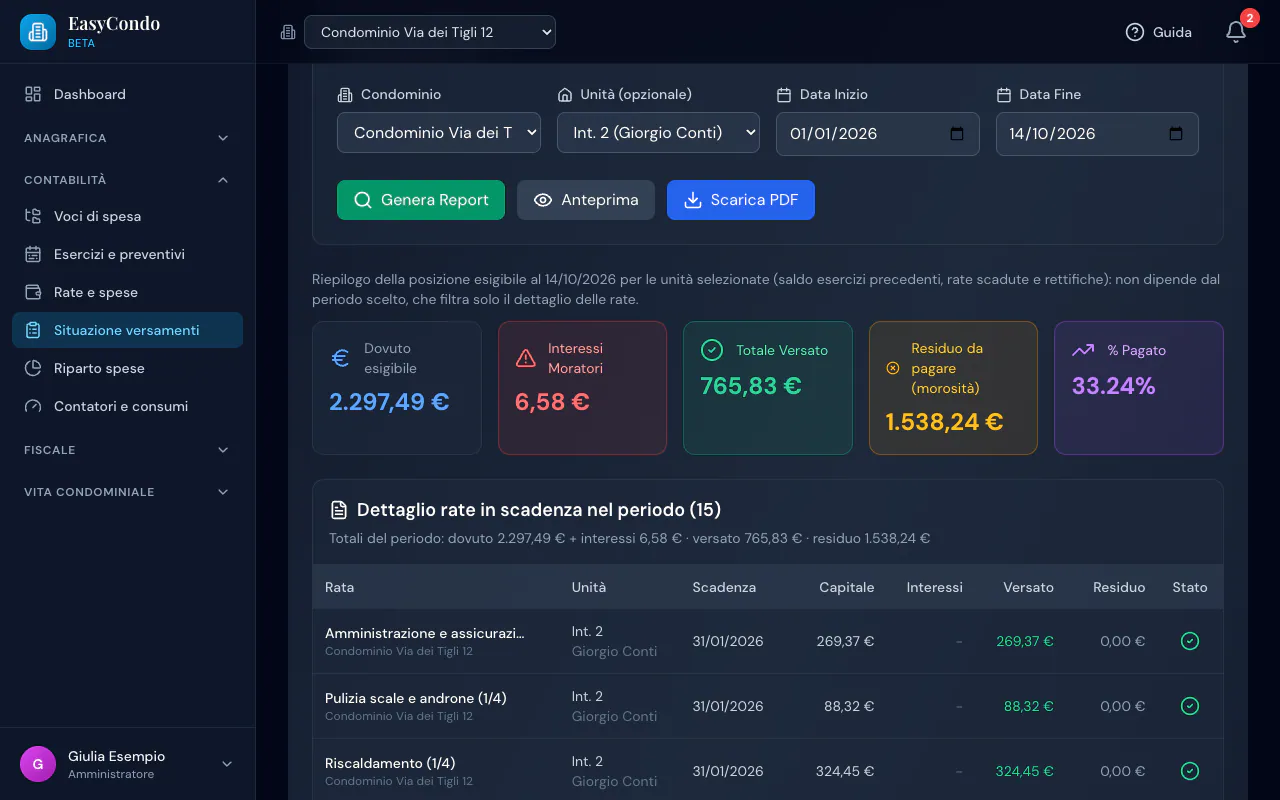The height and width of the screenshot is (800, 1280).
Task: Click the Capitale column header
Action: tap(847, 587)
